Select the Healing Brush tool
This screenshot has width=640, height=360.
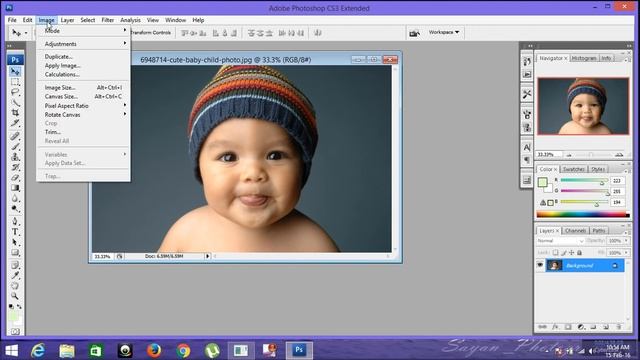click(x=16, y=136)
